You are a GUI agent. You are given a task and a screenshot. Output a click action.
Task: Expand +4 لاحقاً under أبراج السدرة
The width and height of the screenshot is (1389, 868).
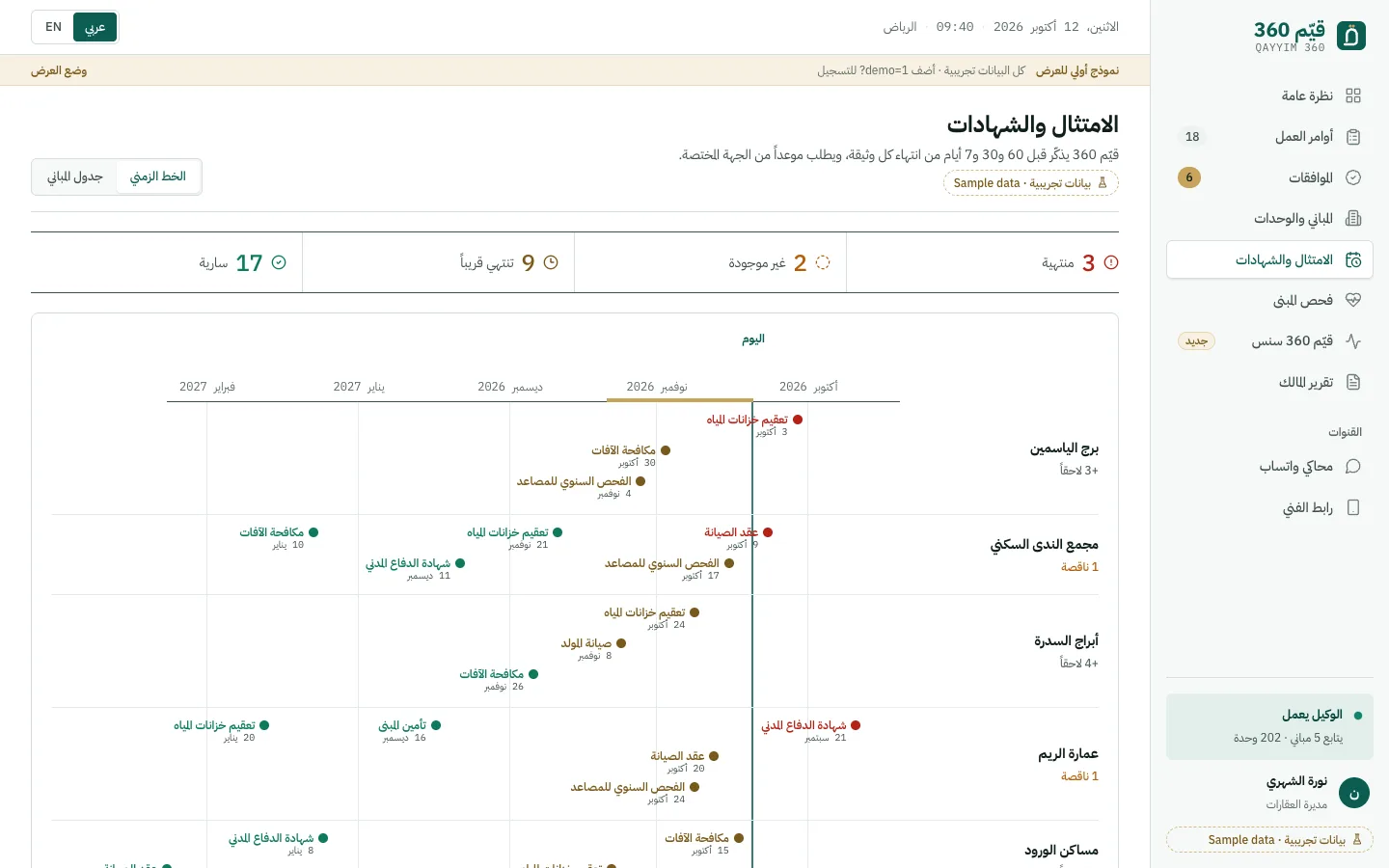pos(1079,664)
